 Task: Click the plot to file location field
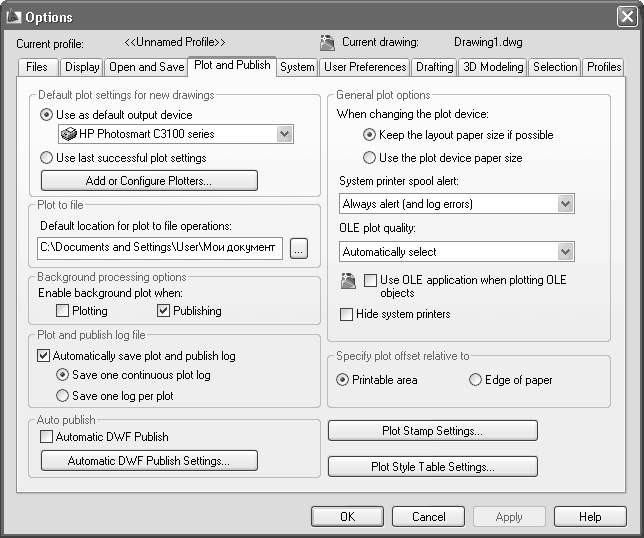[x=161, y=249]
